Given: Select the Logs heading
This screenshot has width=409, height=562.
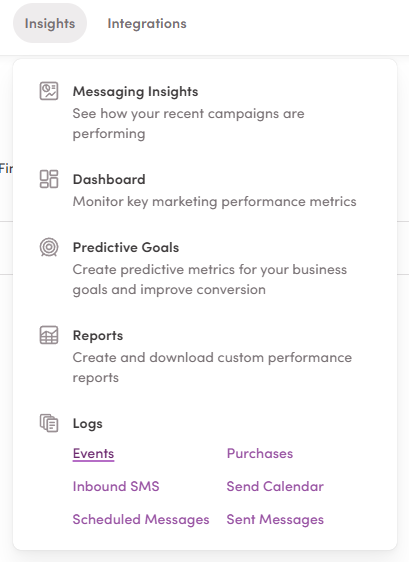Looking at the screenshot, I should (87, 424).
